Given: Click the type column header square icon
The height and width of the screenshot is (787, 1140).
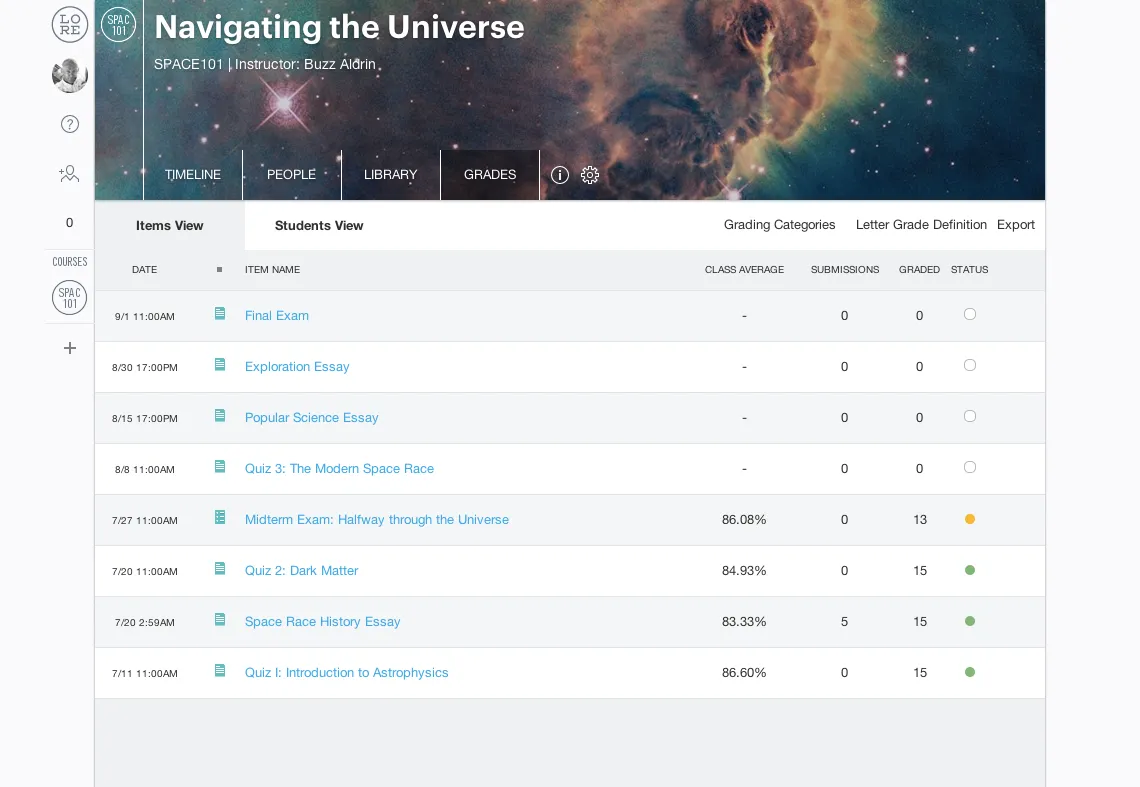Looking at the screenshot, I should 220,270.
